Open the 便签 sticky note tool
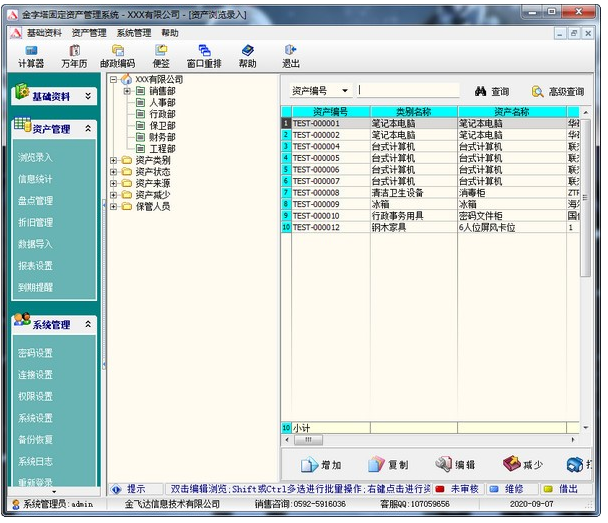 [x=161, y=56]
